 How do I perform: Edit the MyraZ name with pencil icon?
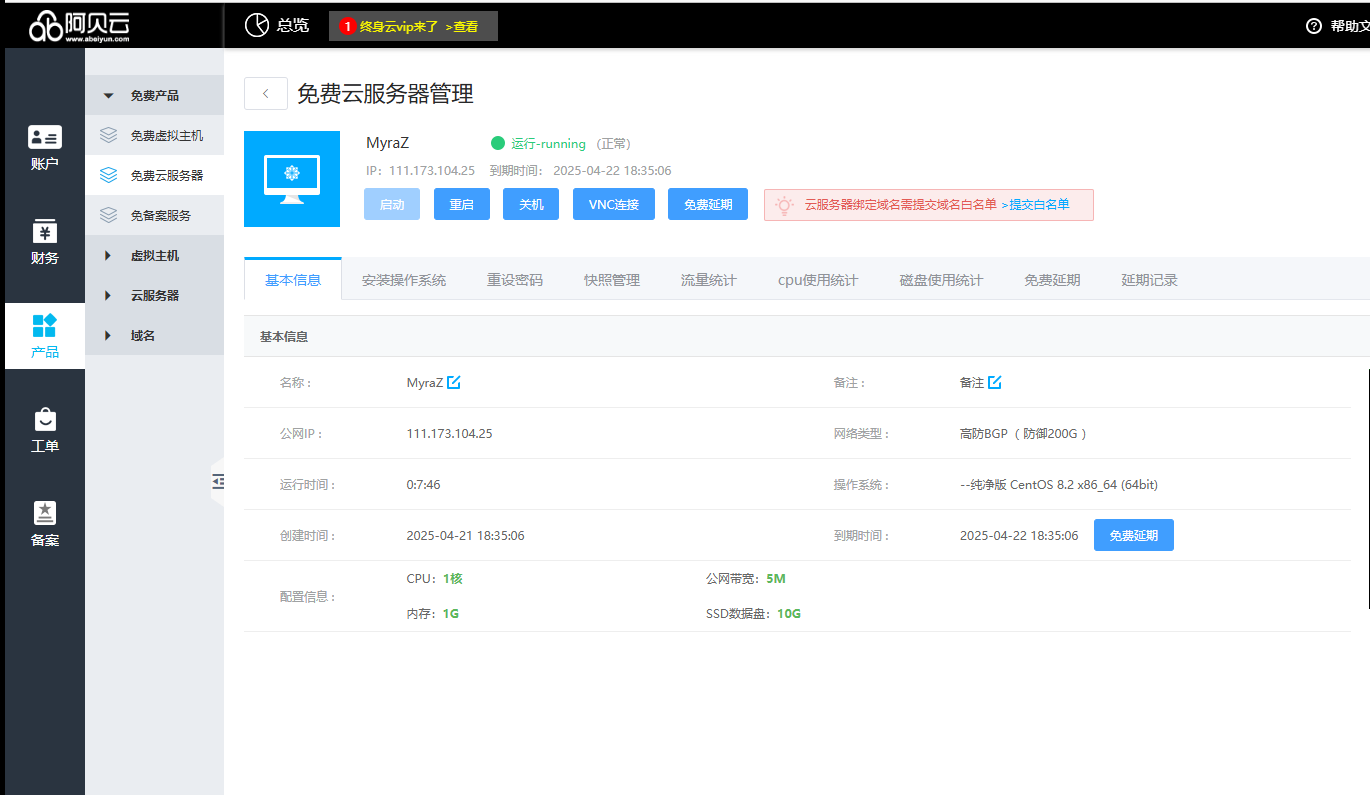[454, 382]
